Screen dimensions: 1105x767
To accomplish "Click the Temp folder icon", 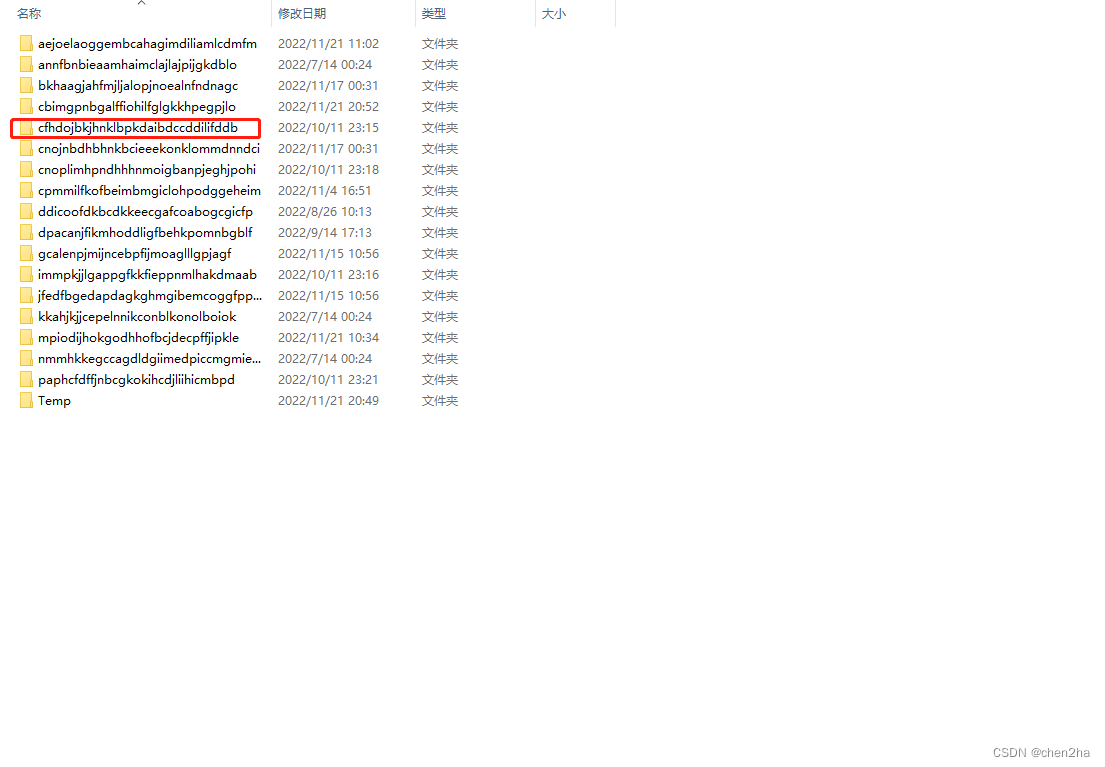I will tap(26, 401).
